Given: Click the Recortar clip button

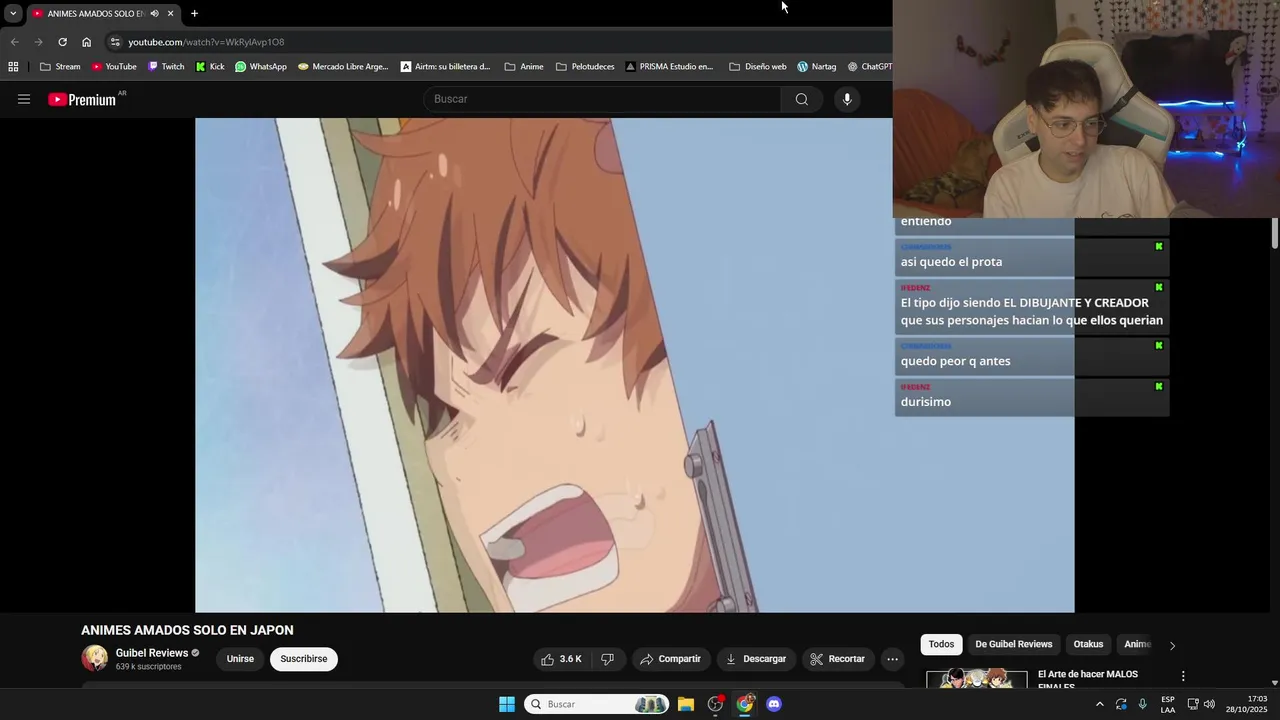Looking at the screenshot, I should point(837,659).
